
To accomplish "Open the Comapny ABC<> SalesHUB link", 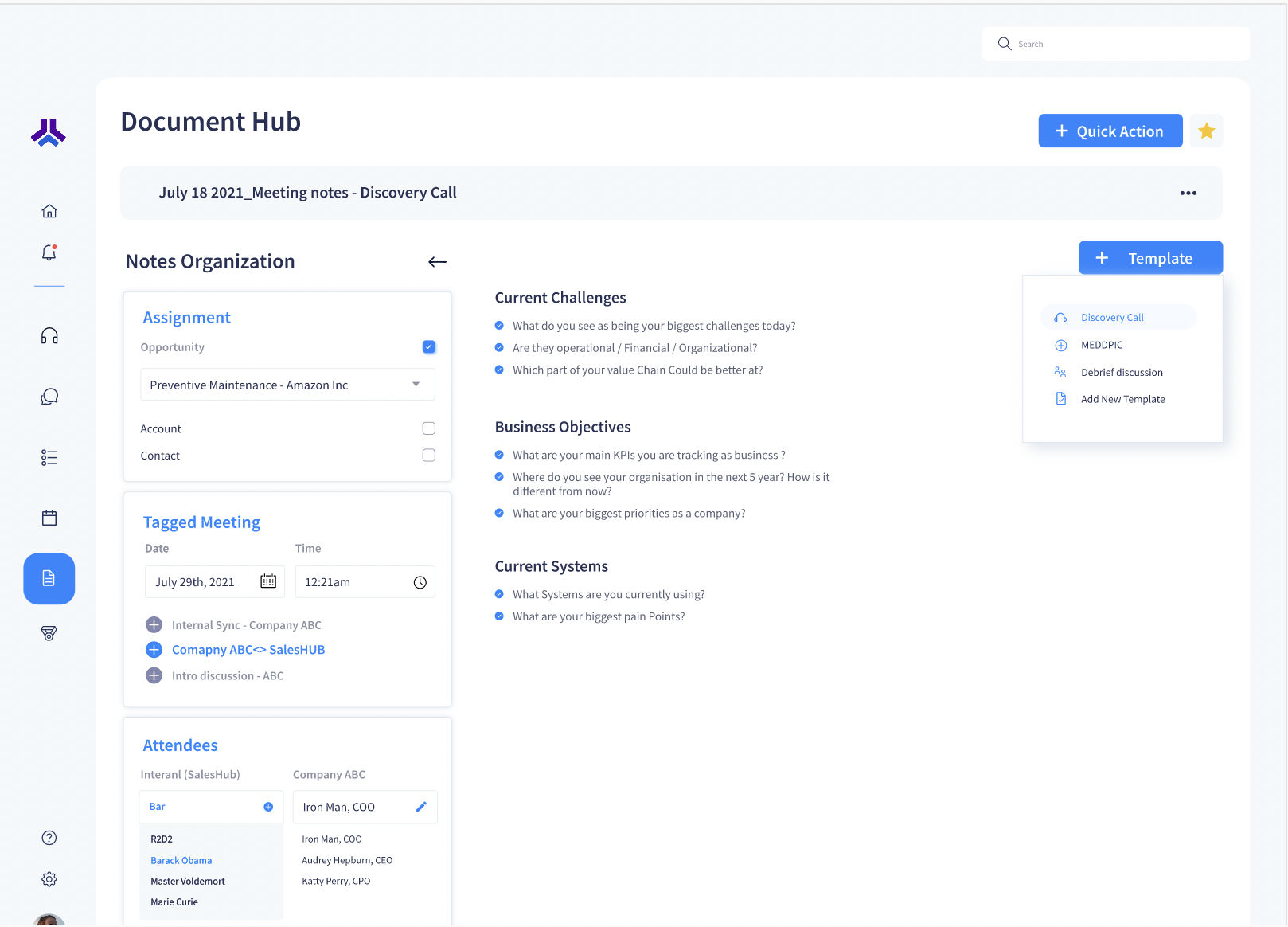I will click(x=248, y=649).
